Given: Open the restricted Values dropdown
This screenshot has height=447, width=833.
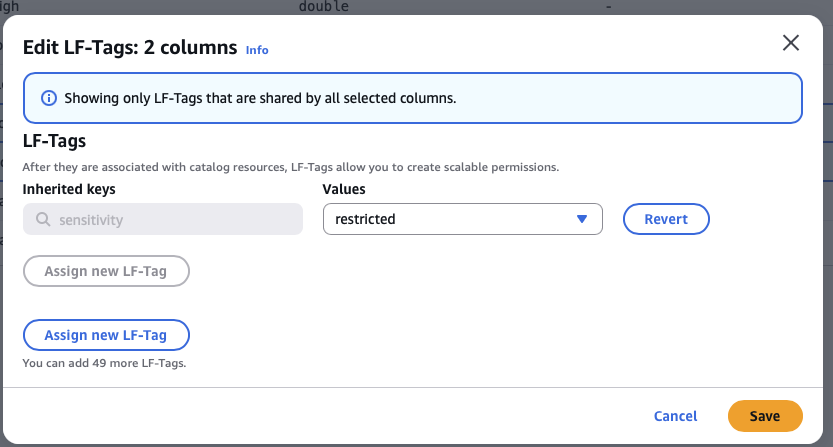Looking at the screenshot, I should click(x=462, y=219).
